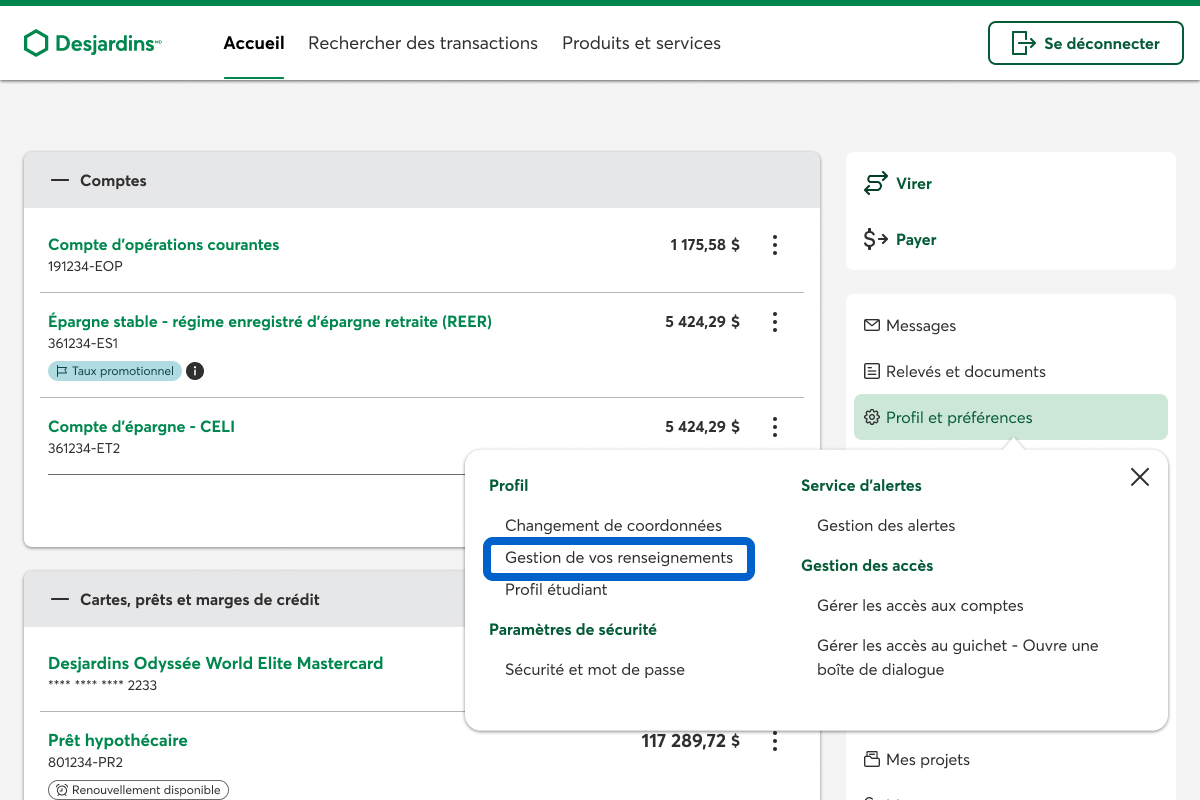Switch to Rechercher des transactions tab

[423, 43]
